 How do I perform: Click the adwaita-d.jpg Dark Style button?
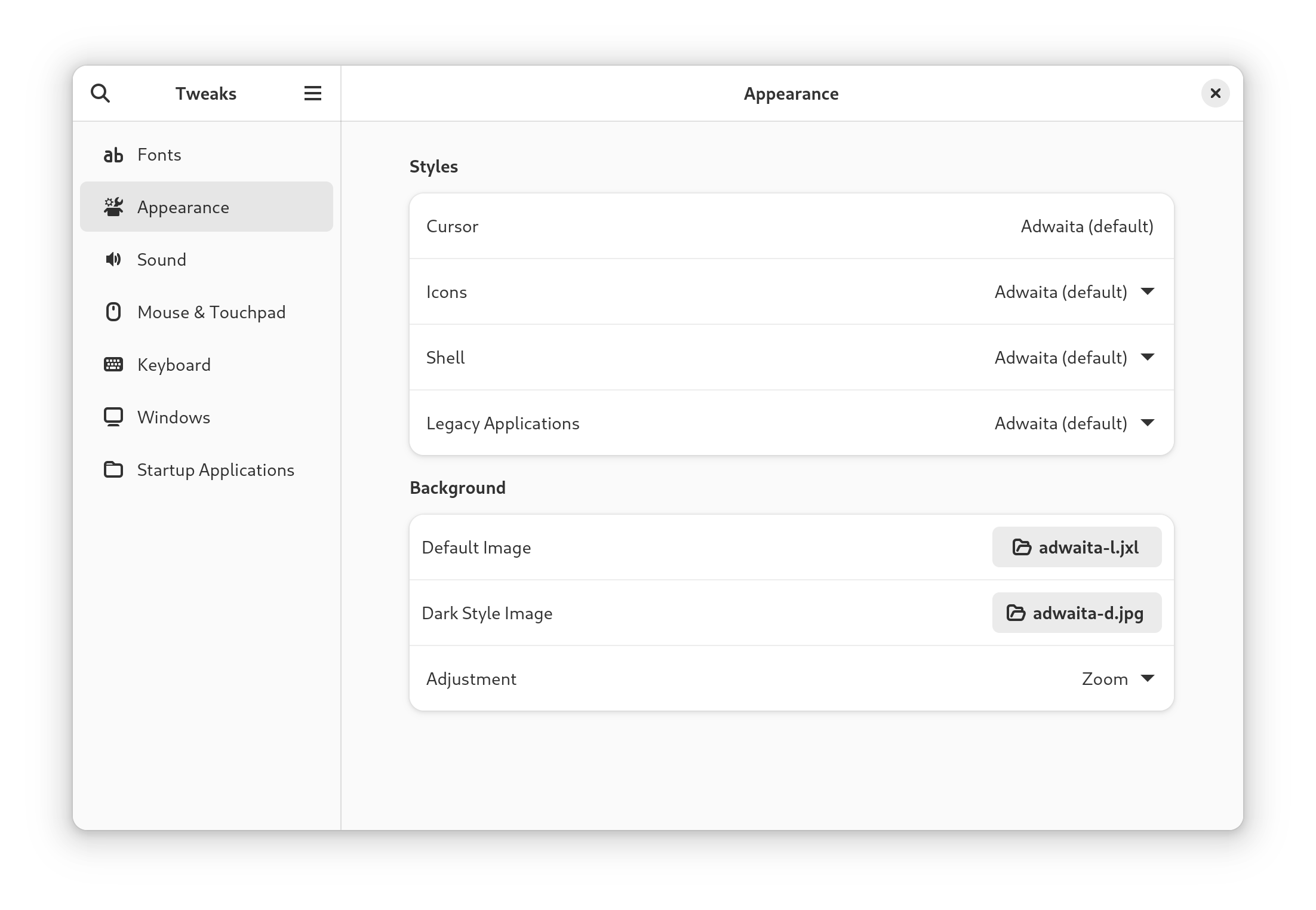pos(1076,613)
